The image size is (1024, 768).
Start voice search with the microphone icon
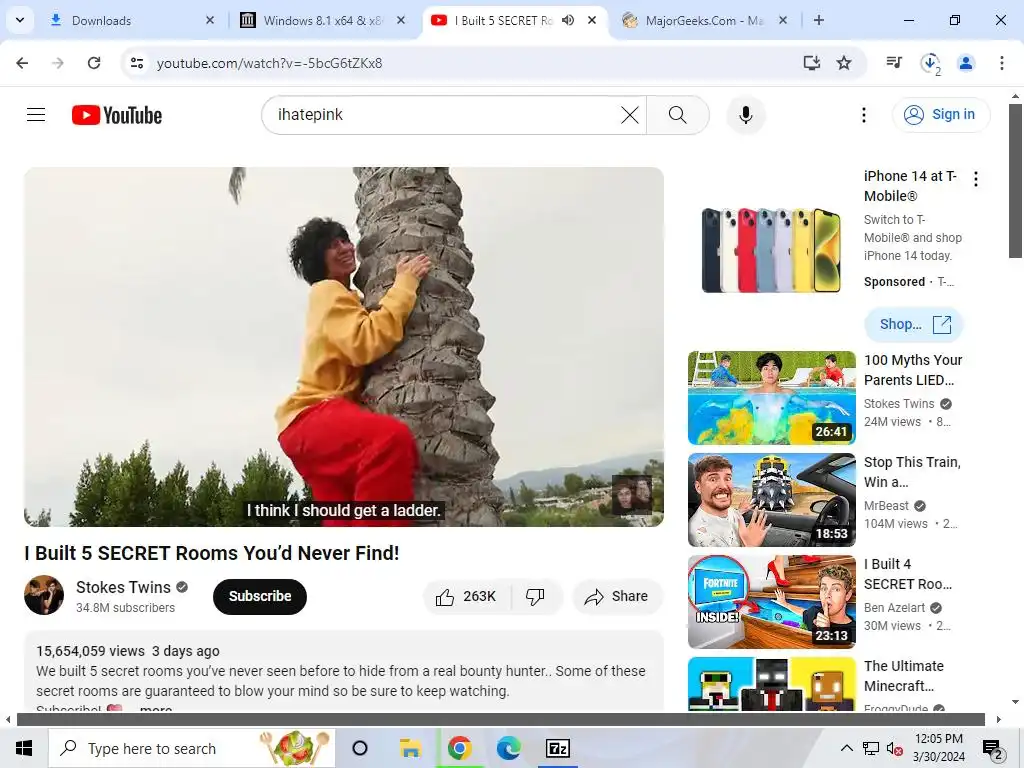[745, 115]
